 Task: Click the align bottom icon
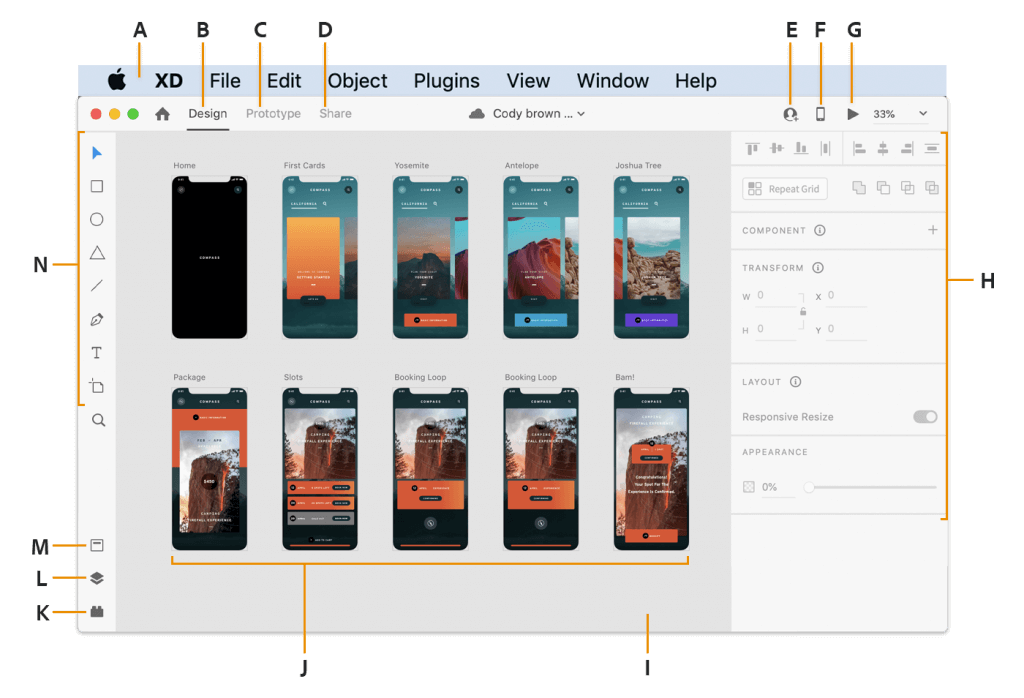[x=801, y=148]
